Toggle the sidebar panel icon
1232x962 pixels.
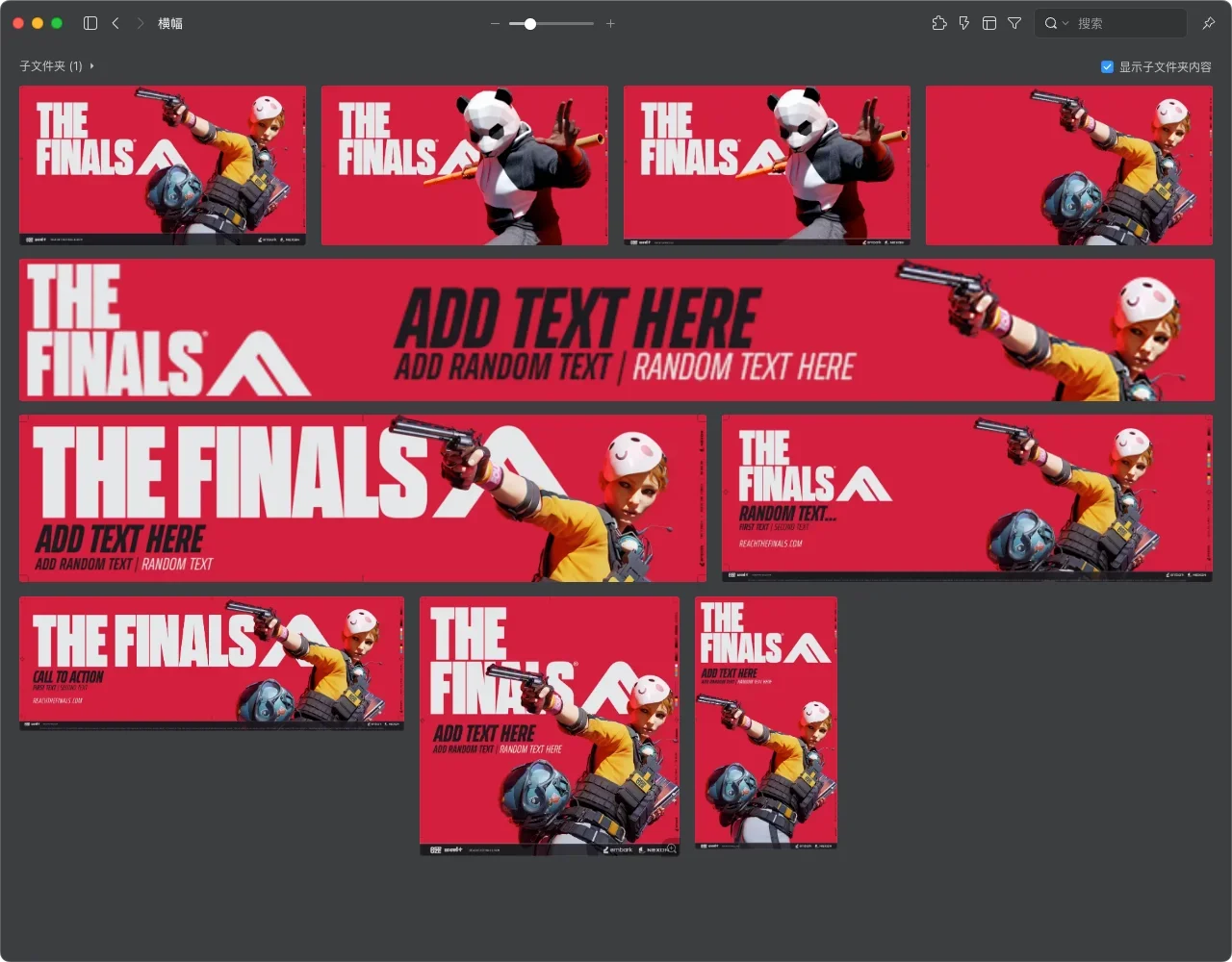[90, 23]
